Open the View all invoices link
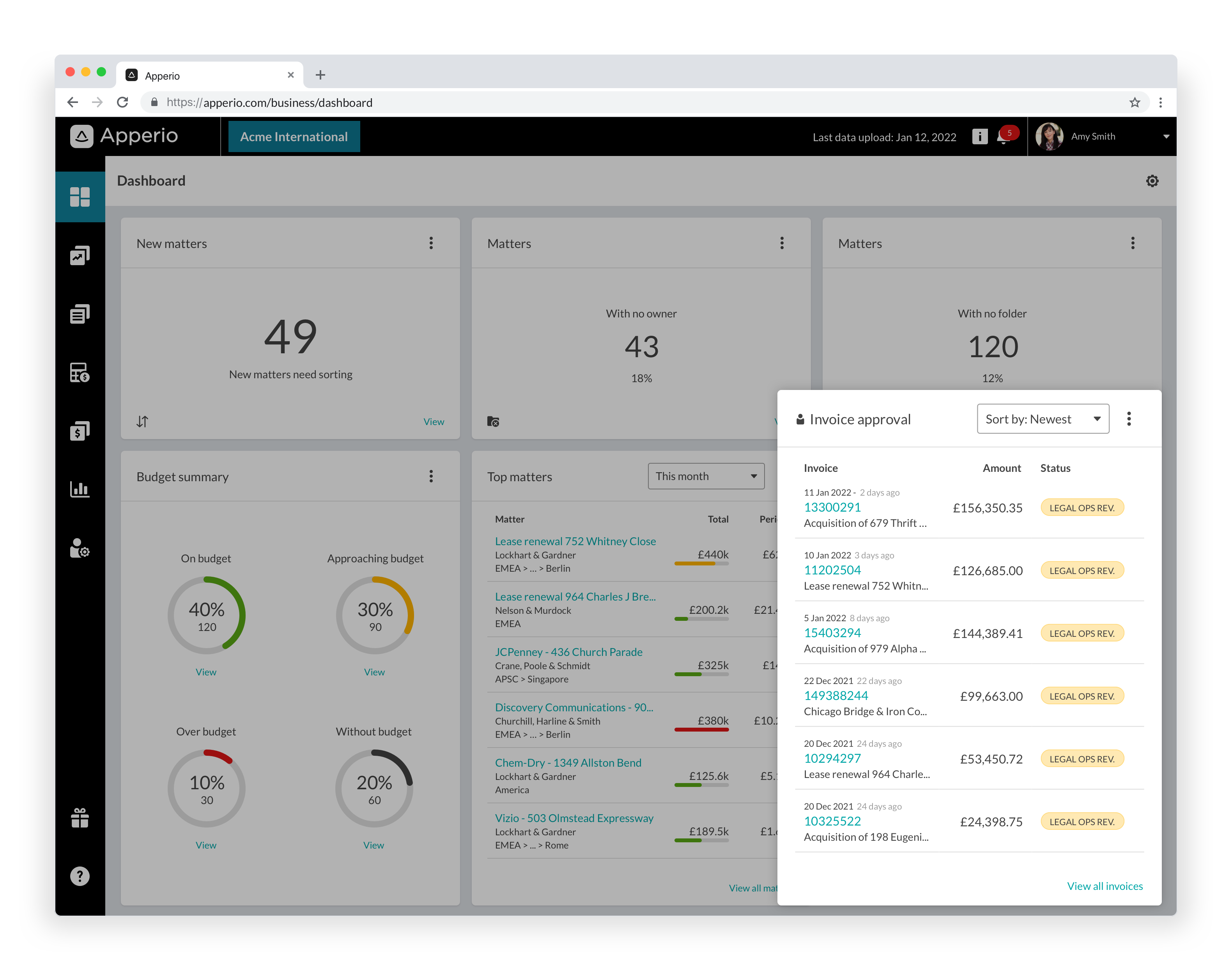The height and width of the screenshot is (971, 1232). (1104, 886)
